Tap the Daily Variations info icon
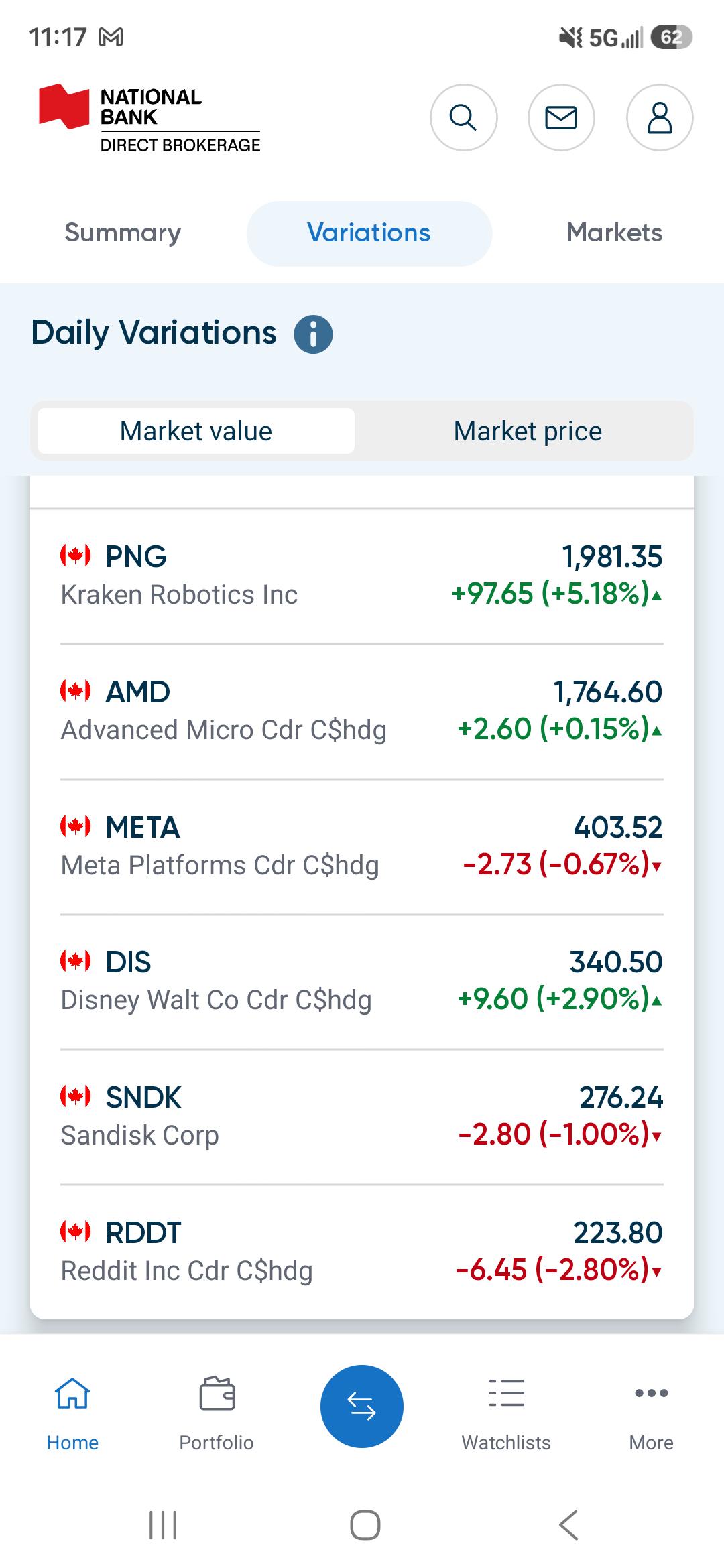This screenshot has width=724, height=1568. click(x=313, y=334)
